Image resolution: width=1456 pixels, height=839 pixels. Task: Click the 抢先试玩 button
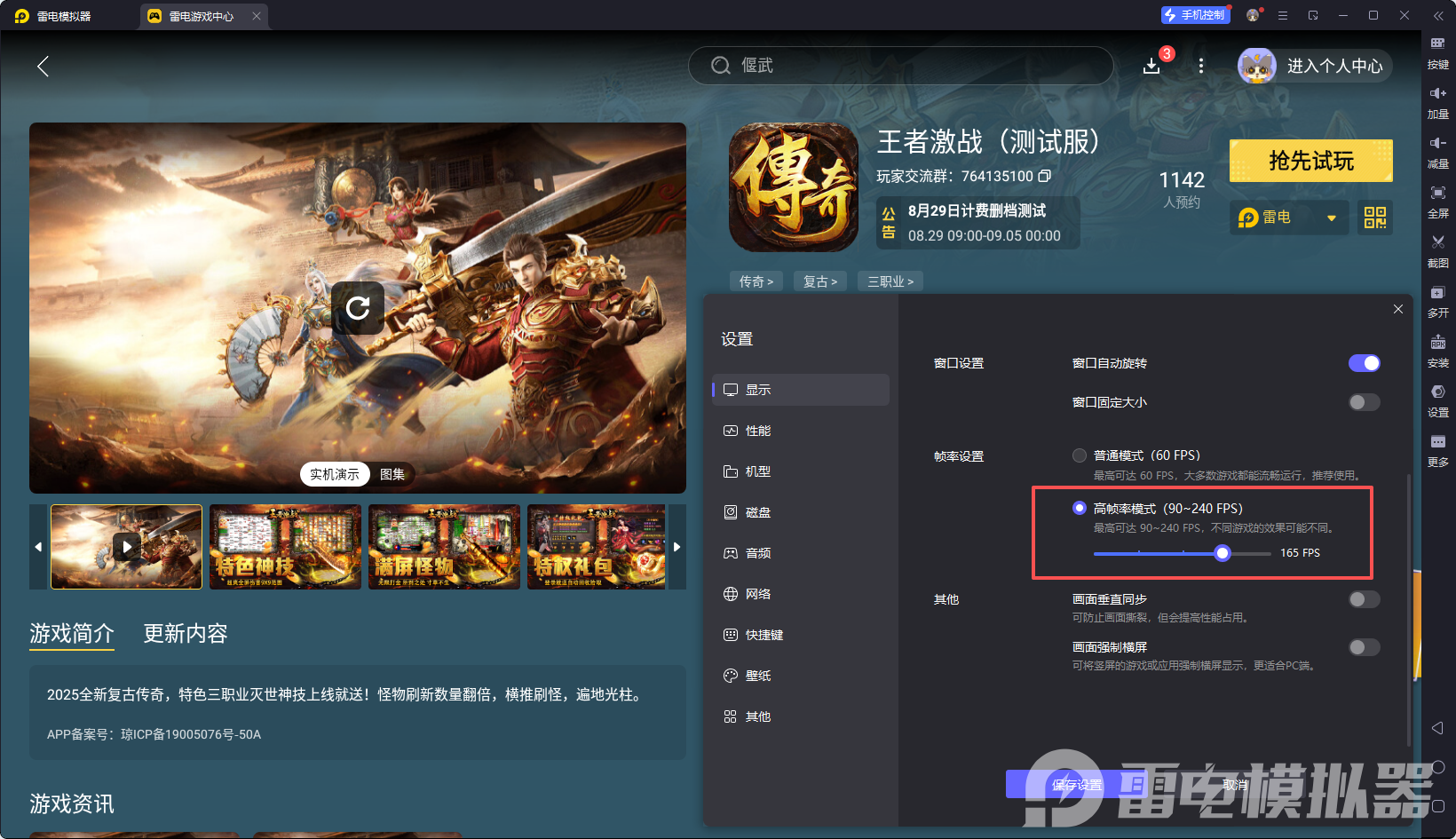coord(1311,161)
